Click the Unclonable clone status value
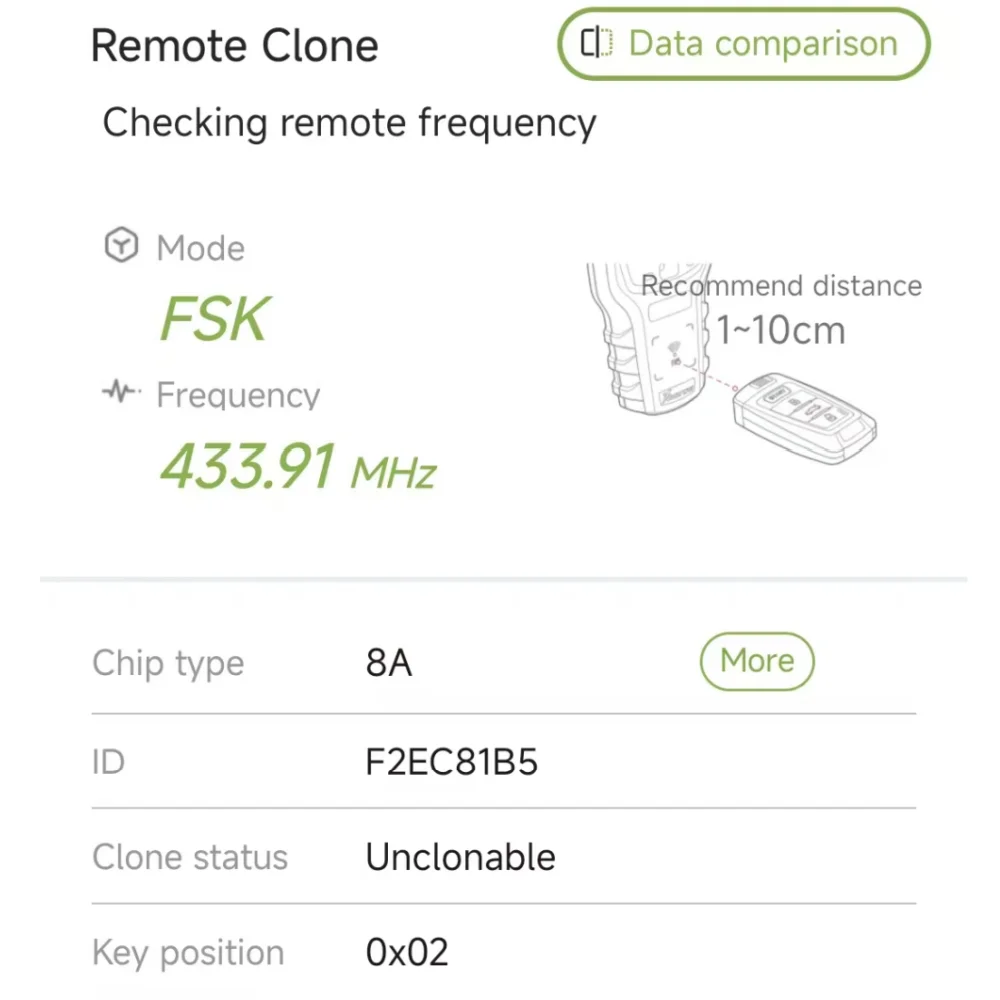The width and height of the screenshot is (1000, 1000). tap(460, 857)
